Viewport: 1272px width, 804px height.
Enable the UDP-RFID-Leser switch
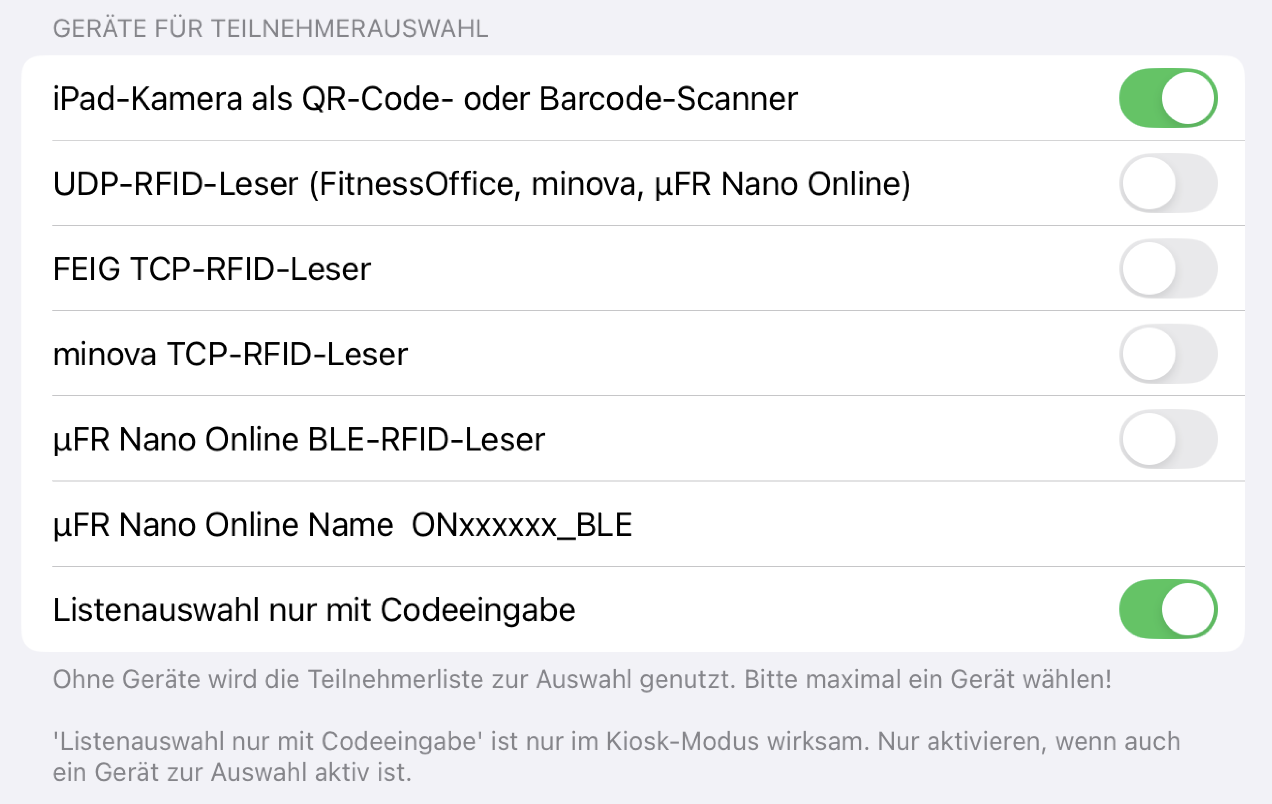(1167, 184)
